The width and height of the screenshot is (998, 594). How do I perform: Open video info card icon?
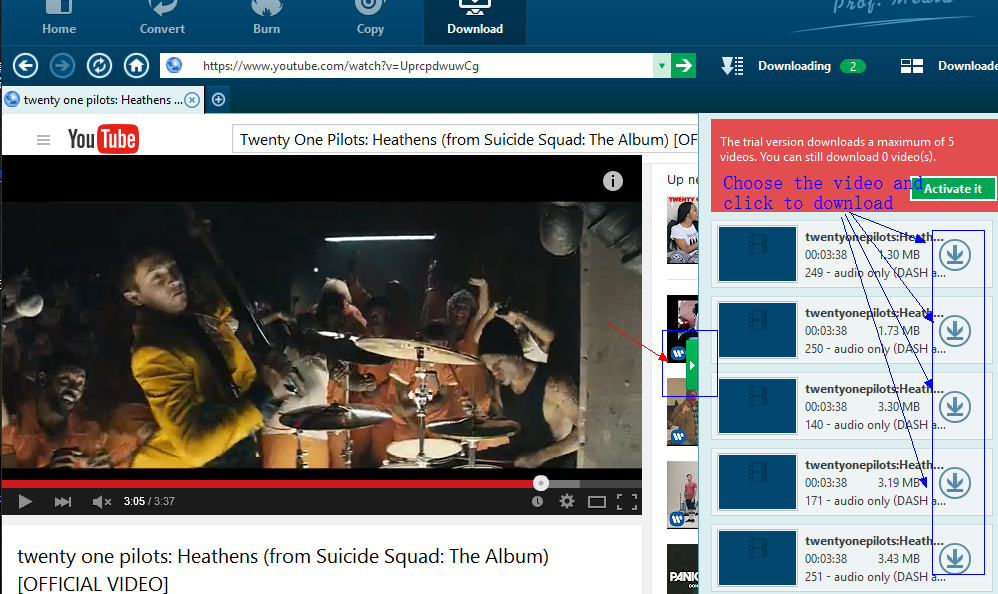click(x=613, y=181)
